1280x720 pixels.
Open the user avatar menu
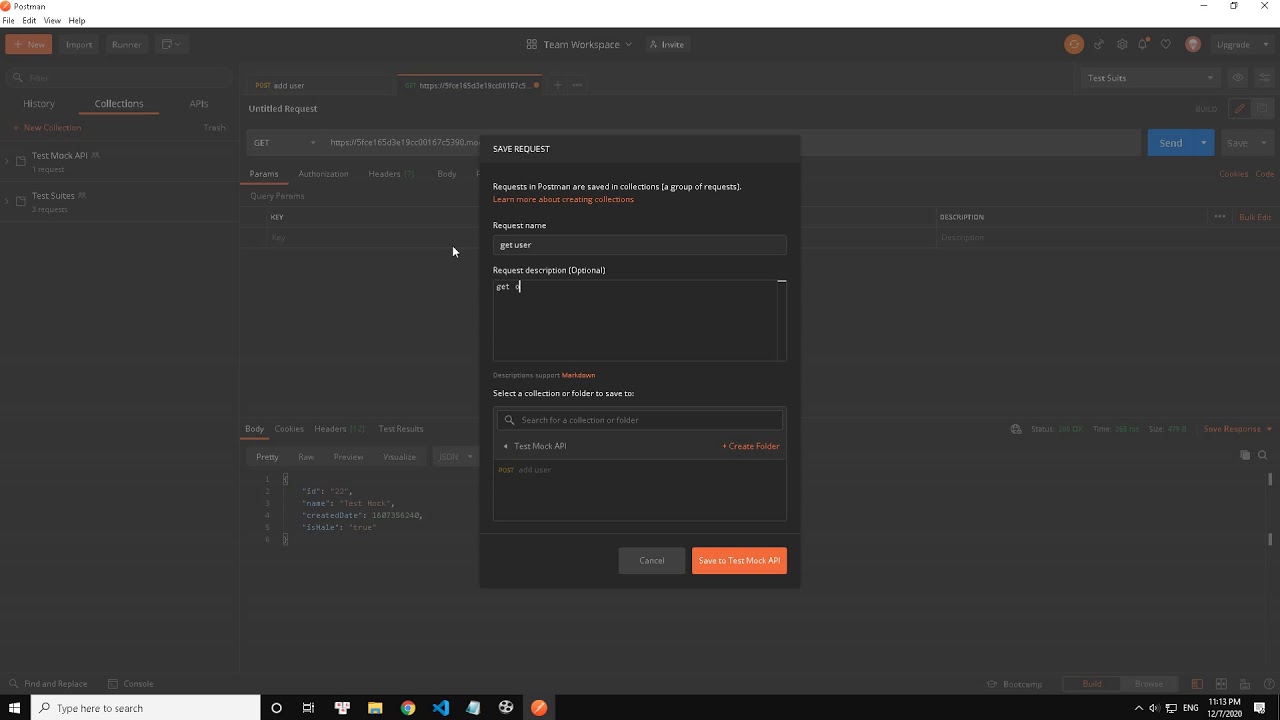tap(1192, 44)
